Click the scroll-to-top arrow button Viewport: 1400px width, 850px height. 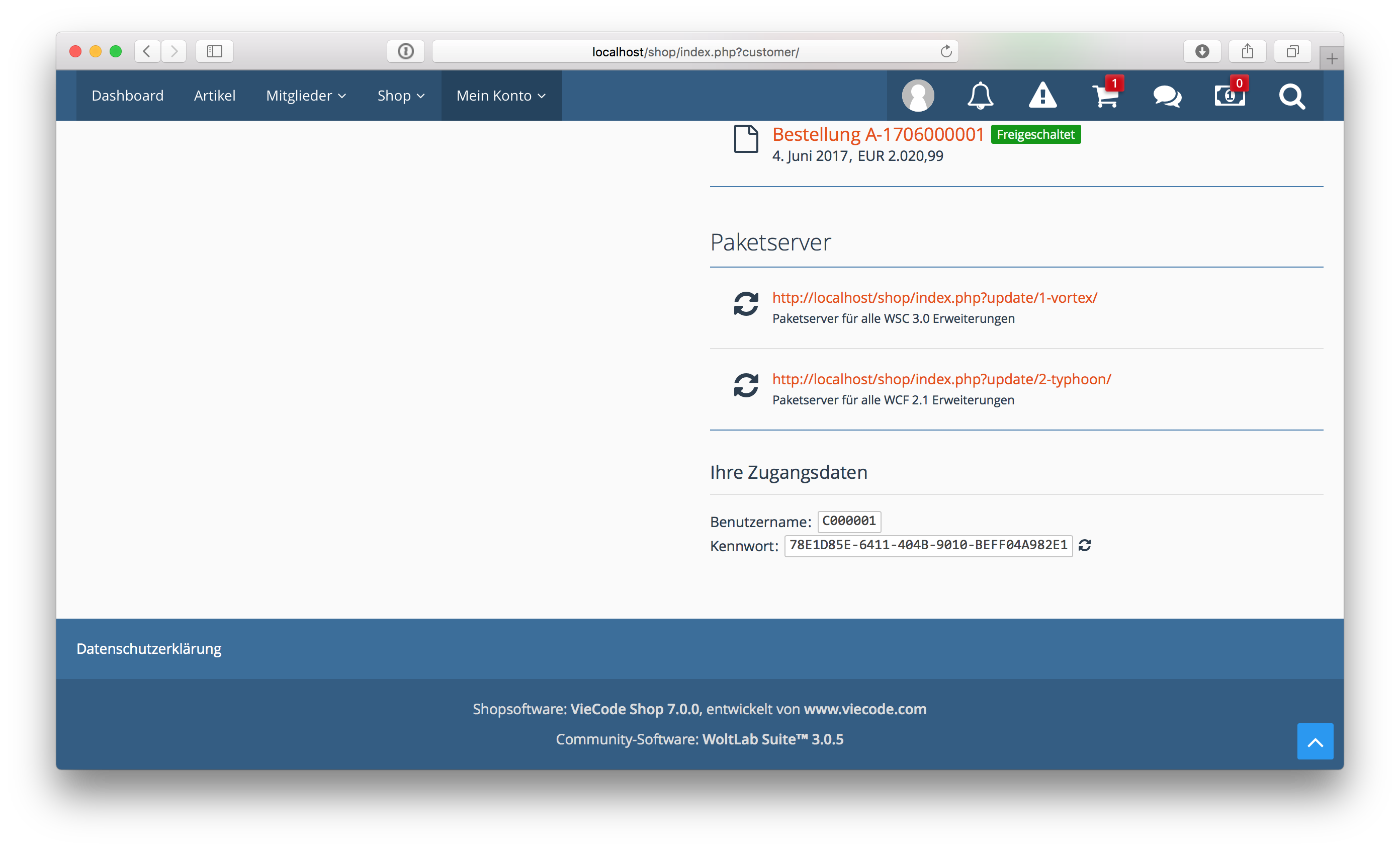click(x=1315, y=742)
